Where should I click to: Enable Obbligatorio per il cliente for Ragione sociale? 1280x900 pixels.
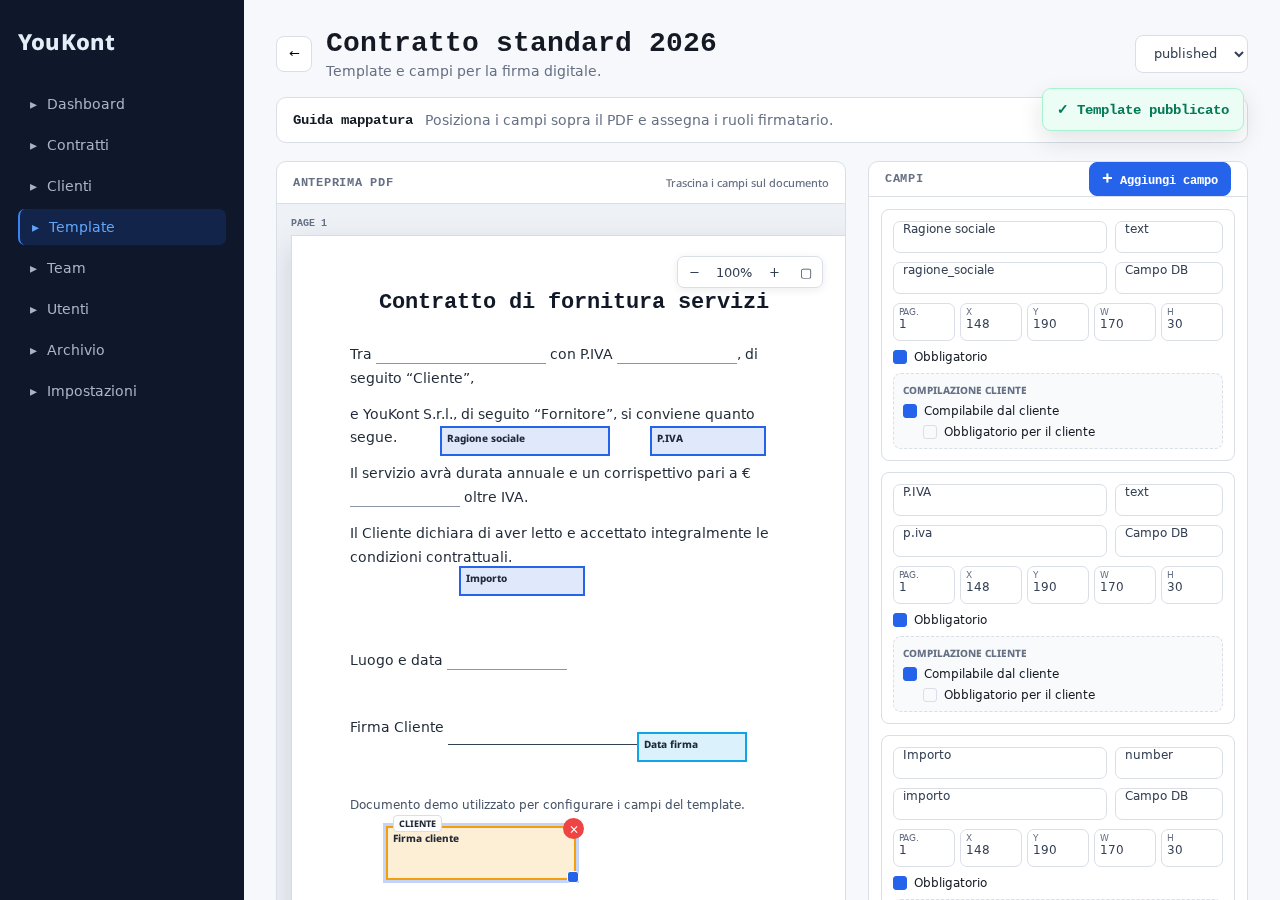coord(930,432)
